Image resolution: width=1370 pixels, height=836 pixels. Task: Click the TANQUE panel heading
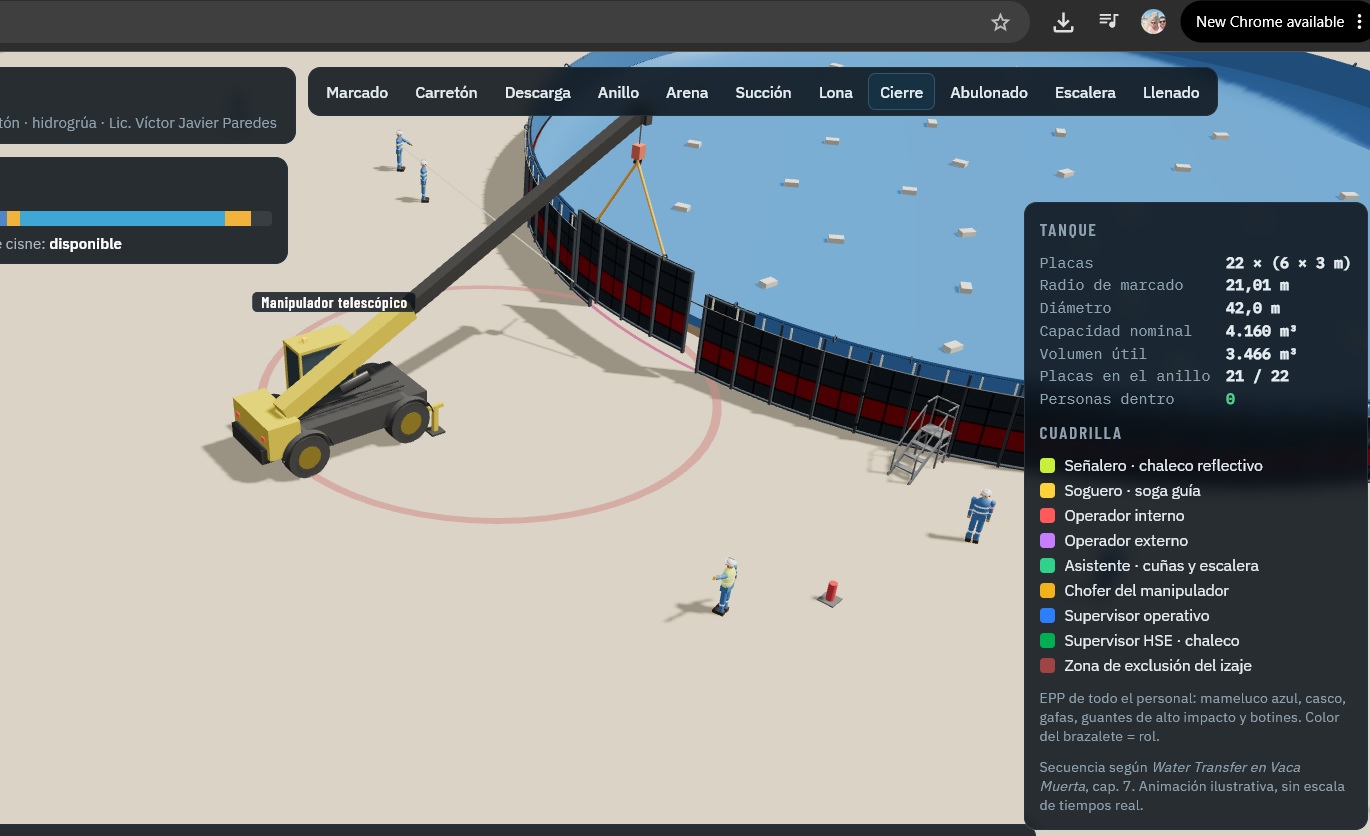point(1068,230)
